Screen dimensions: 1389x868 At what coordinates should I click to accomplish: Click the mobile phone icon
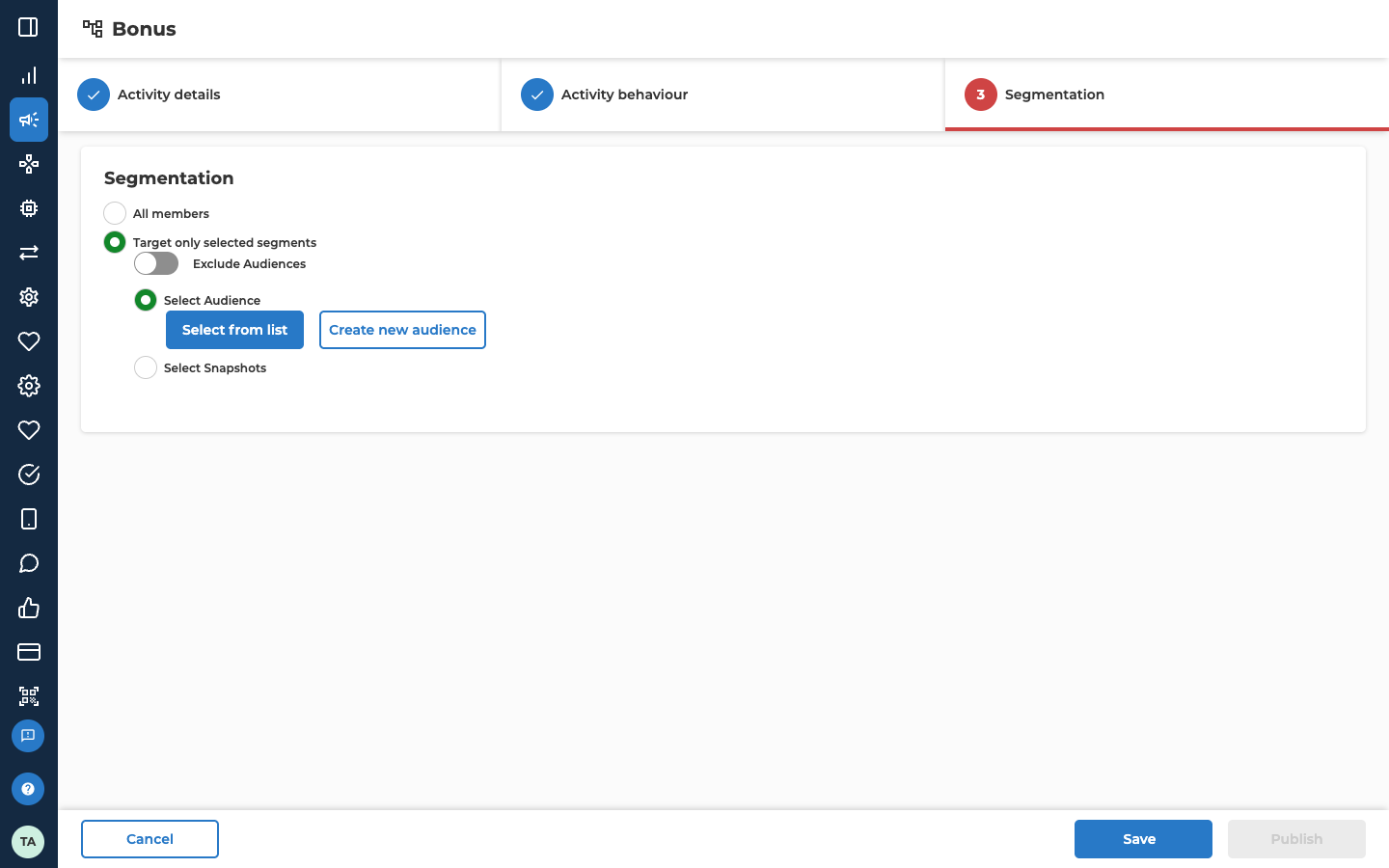coord(29,519)
